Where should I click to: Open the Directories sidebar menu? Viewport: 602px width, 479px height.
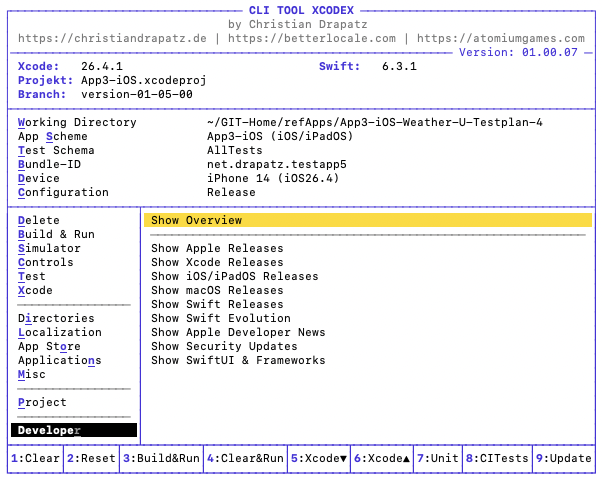[56, 318]
